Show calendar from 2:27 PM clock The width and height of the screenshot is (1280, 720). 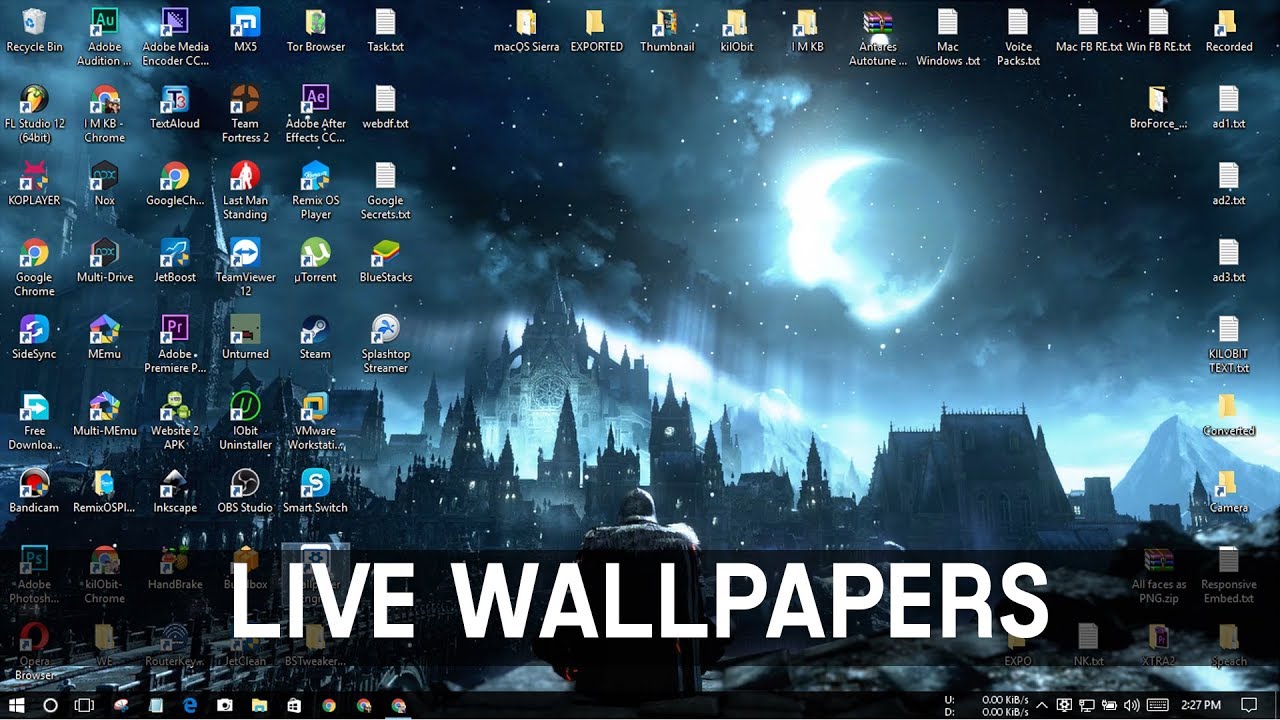coord(1201,705)
